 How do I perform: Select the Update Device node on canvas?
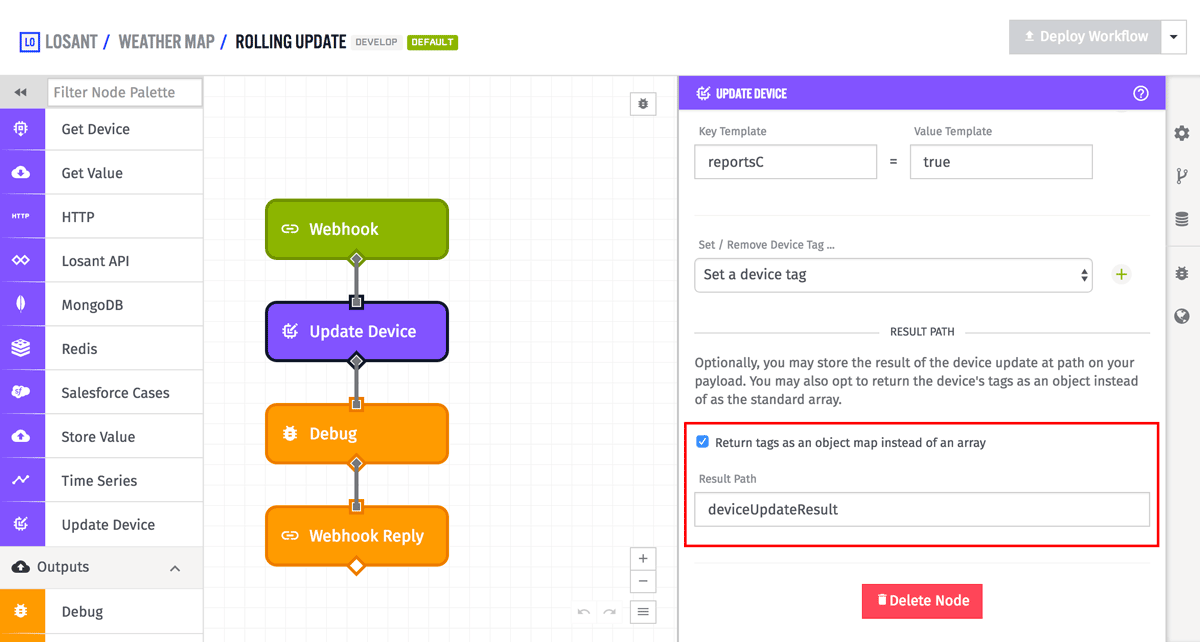tap(357, 331)
